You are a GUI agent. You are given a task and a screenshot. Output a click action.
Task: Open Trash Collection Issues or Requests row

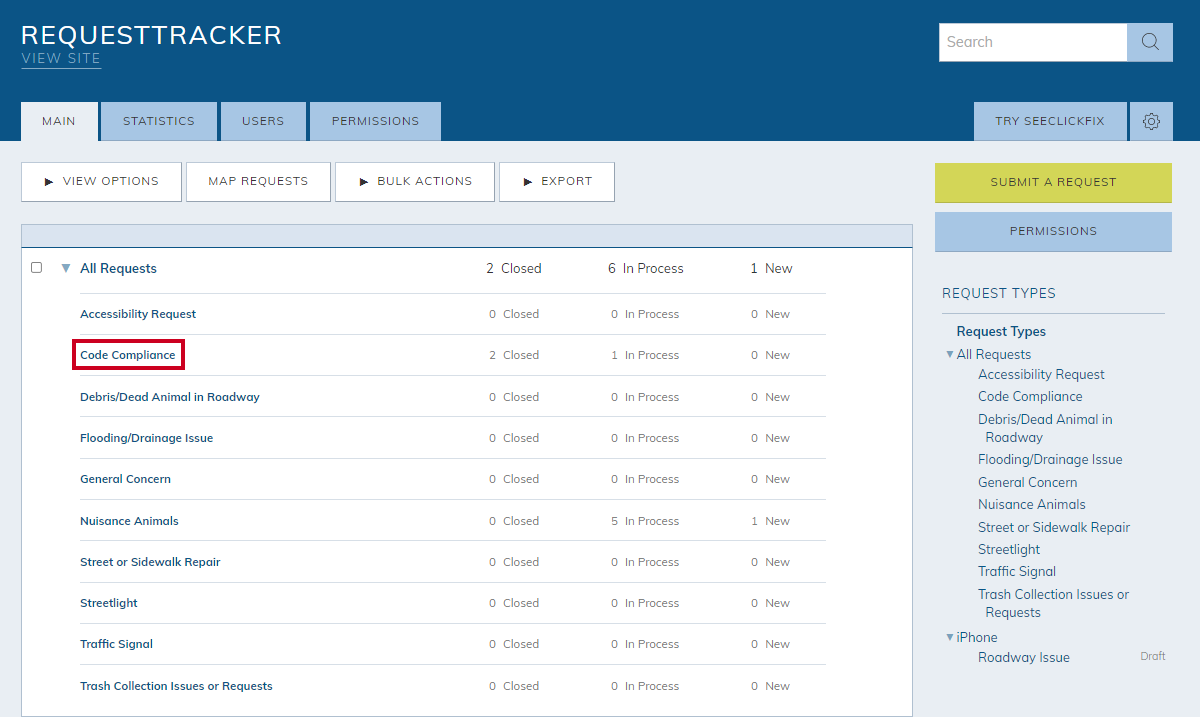[176, 686]
